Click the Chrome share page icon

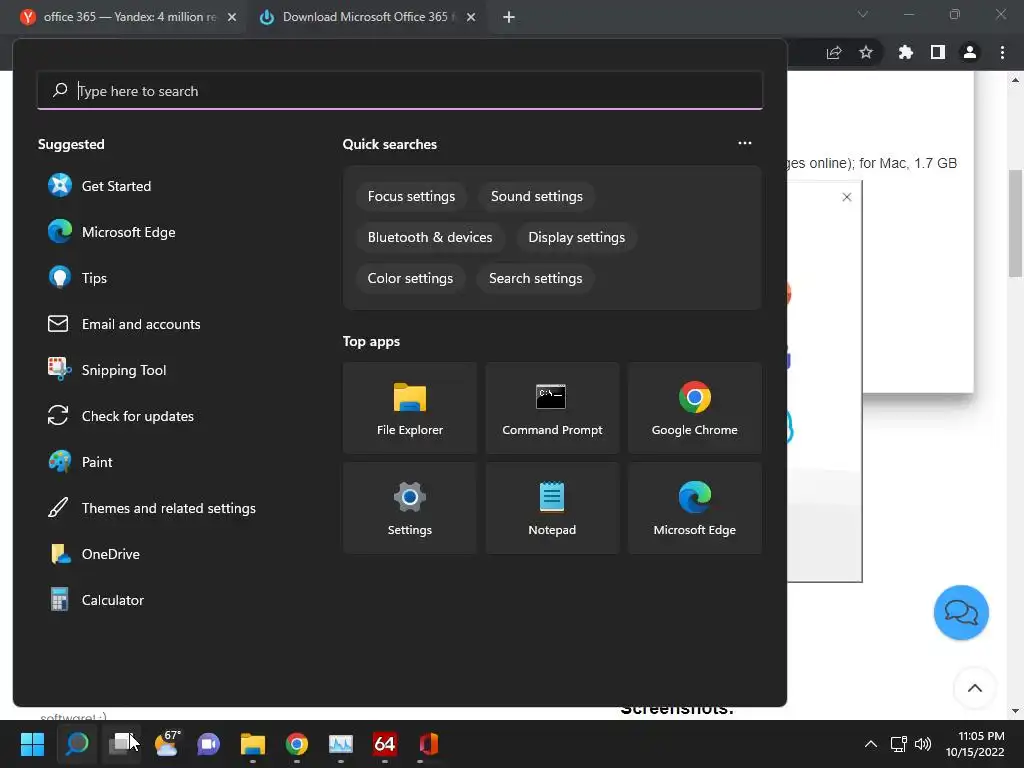click(x=834, y=52)
